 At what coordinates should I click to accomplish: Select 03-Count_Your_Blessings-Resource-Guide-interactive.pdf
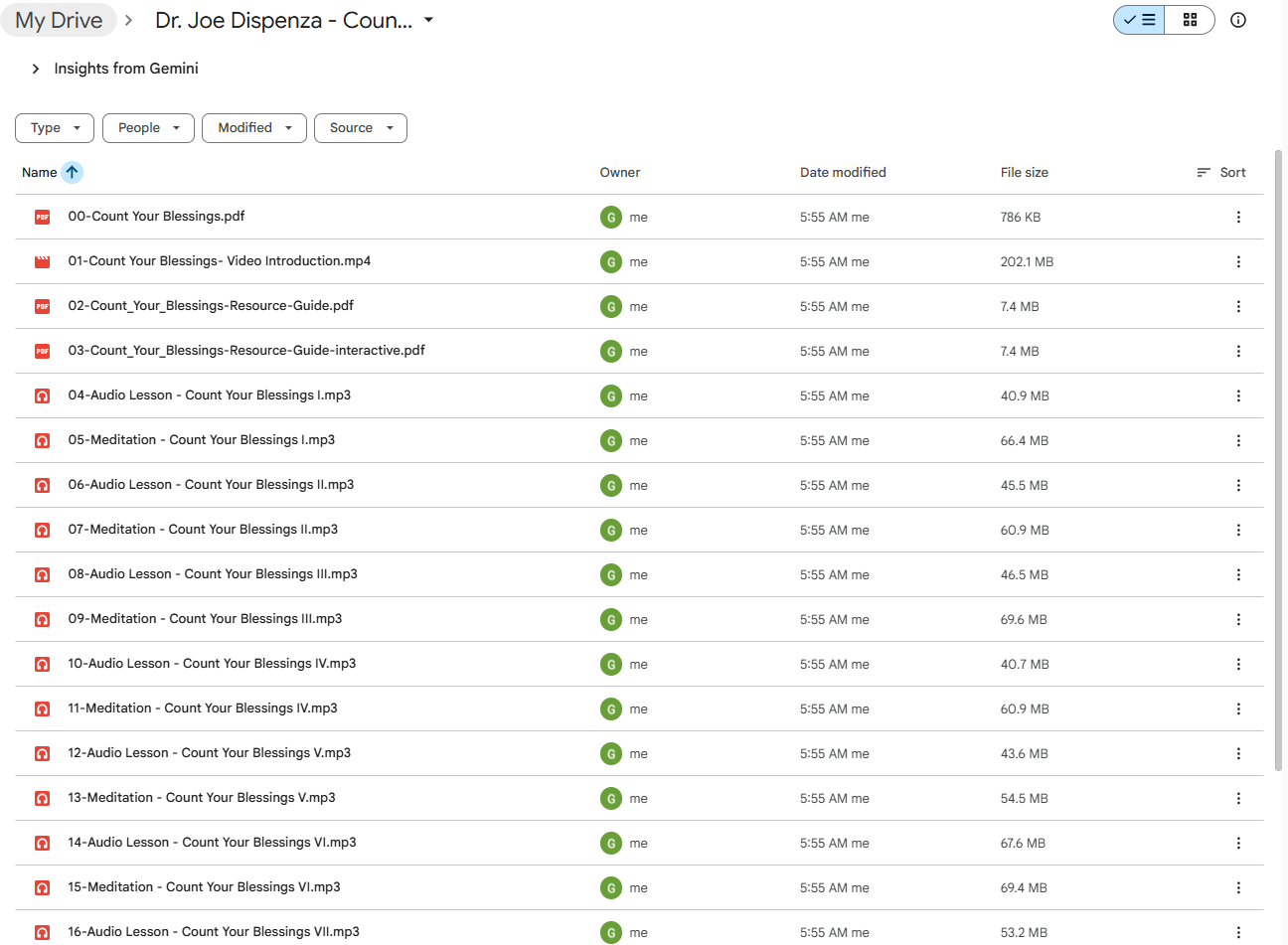246,350
